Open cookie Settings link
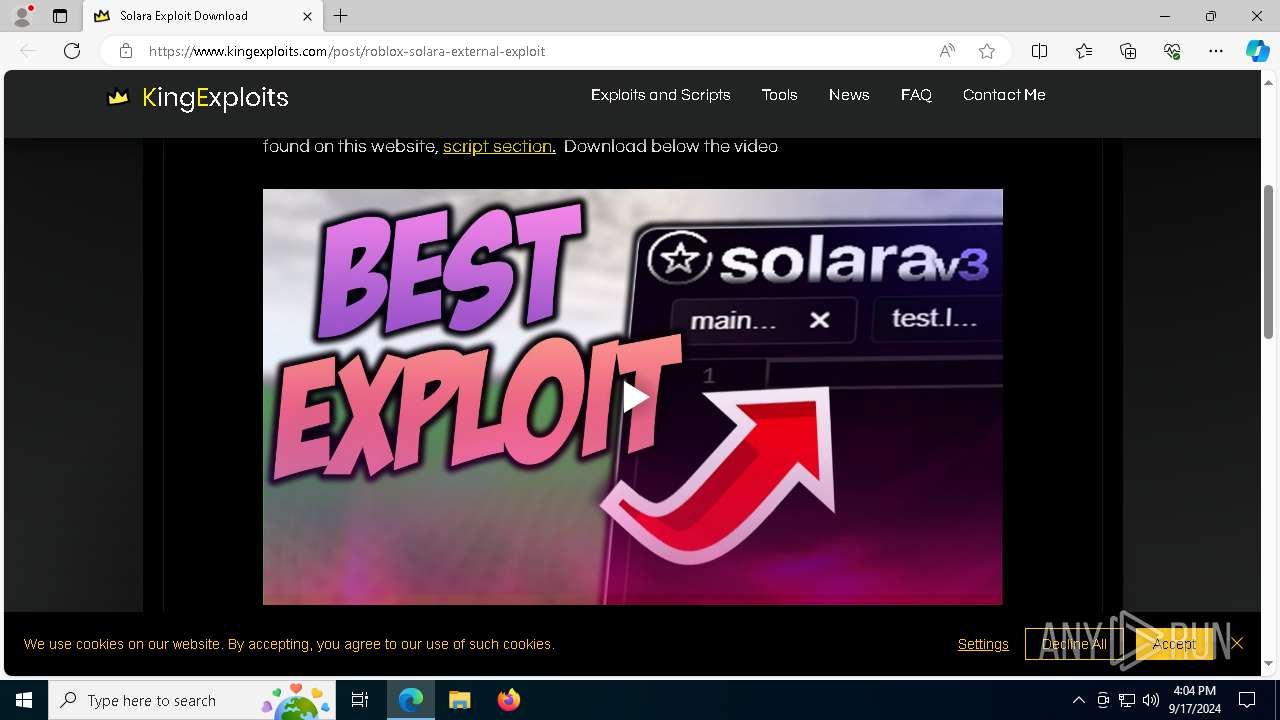Screen dimensions: 1280x720 (x=983, y=644)
